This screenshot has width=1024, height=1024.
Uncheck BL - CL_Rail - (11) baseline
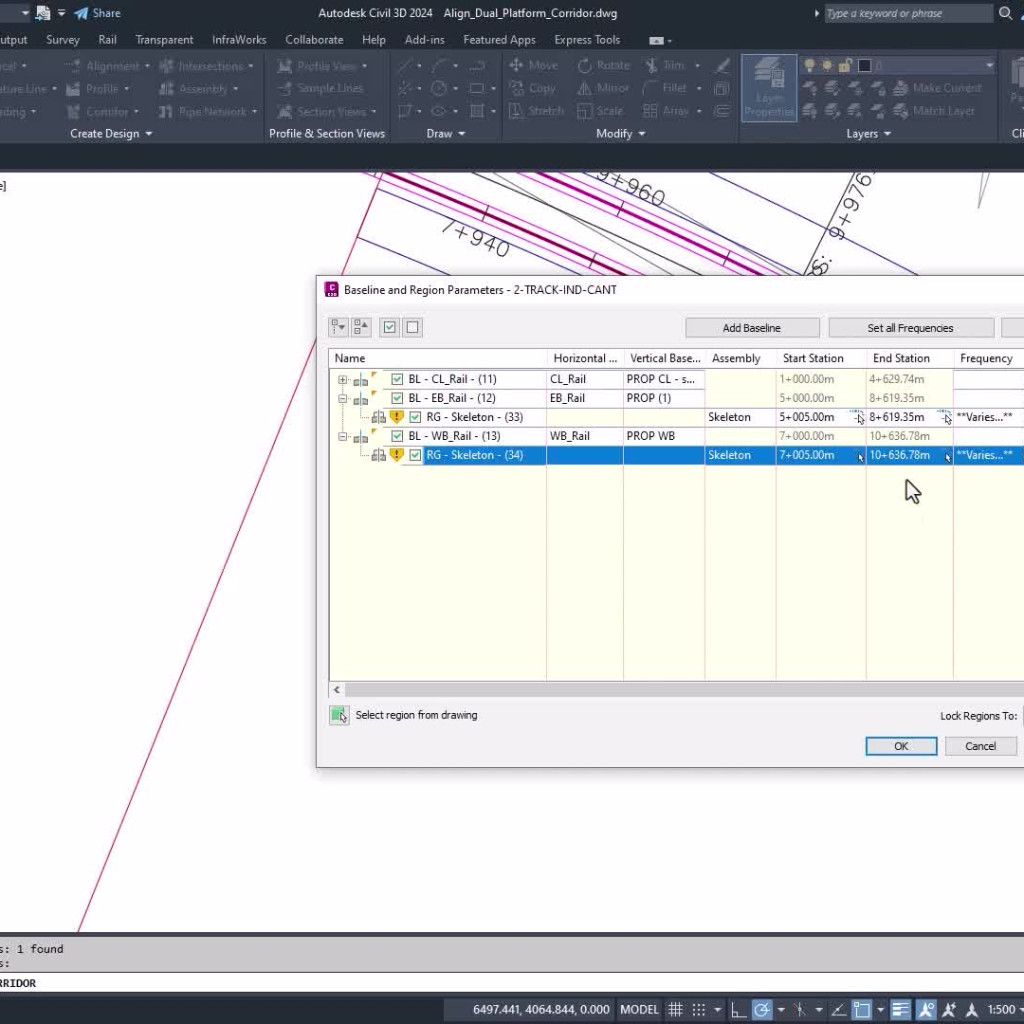click(397, 379)
